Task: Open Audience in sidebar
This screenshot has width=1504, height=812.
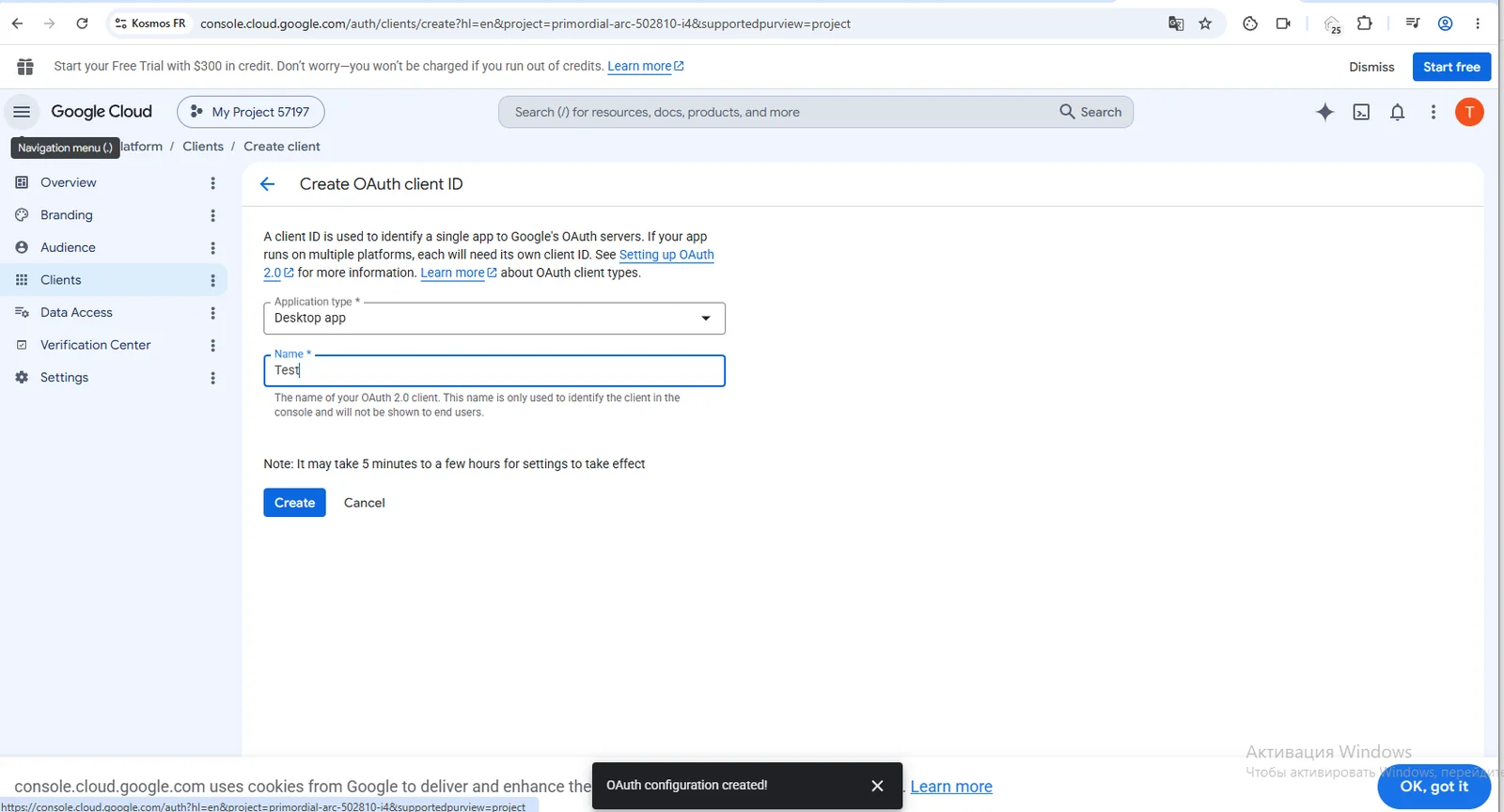Action: pyautogui.click(x=68, y=247)
